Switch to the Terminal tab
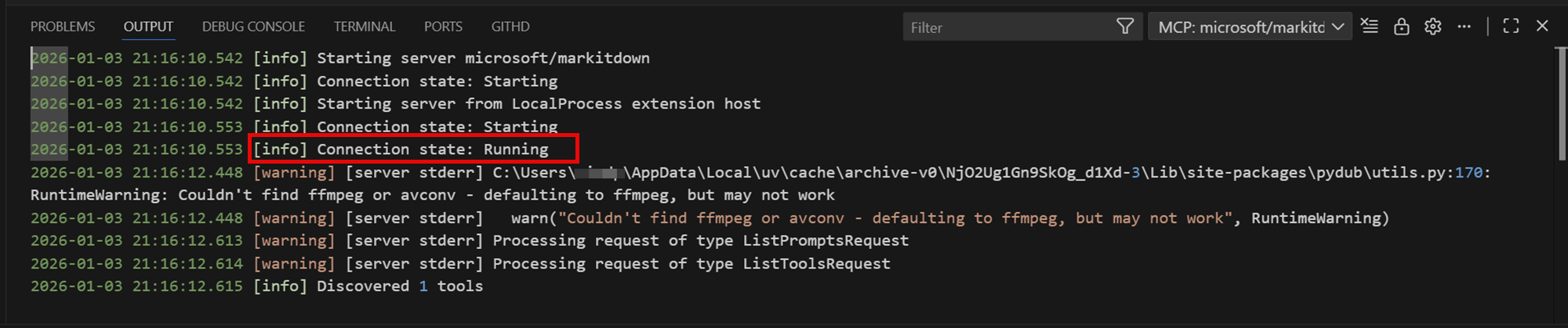Viewport: 1568px width, 328px height. pyautogui.click(x=365, y=27)
